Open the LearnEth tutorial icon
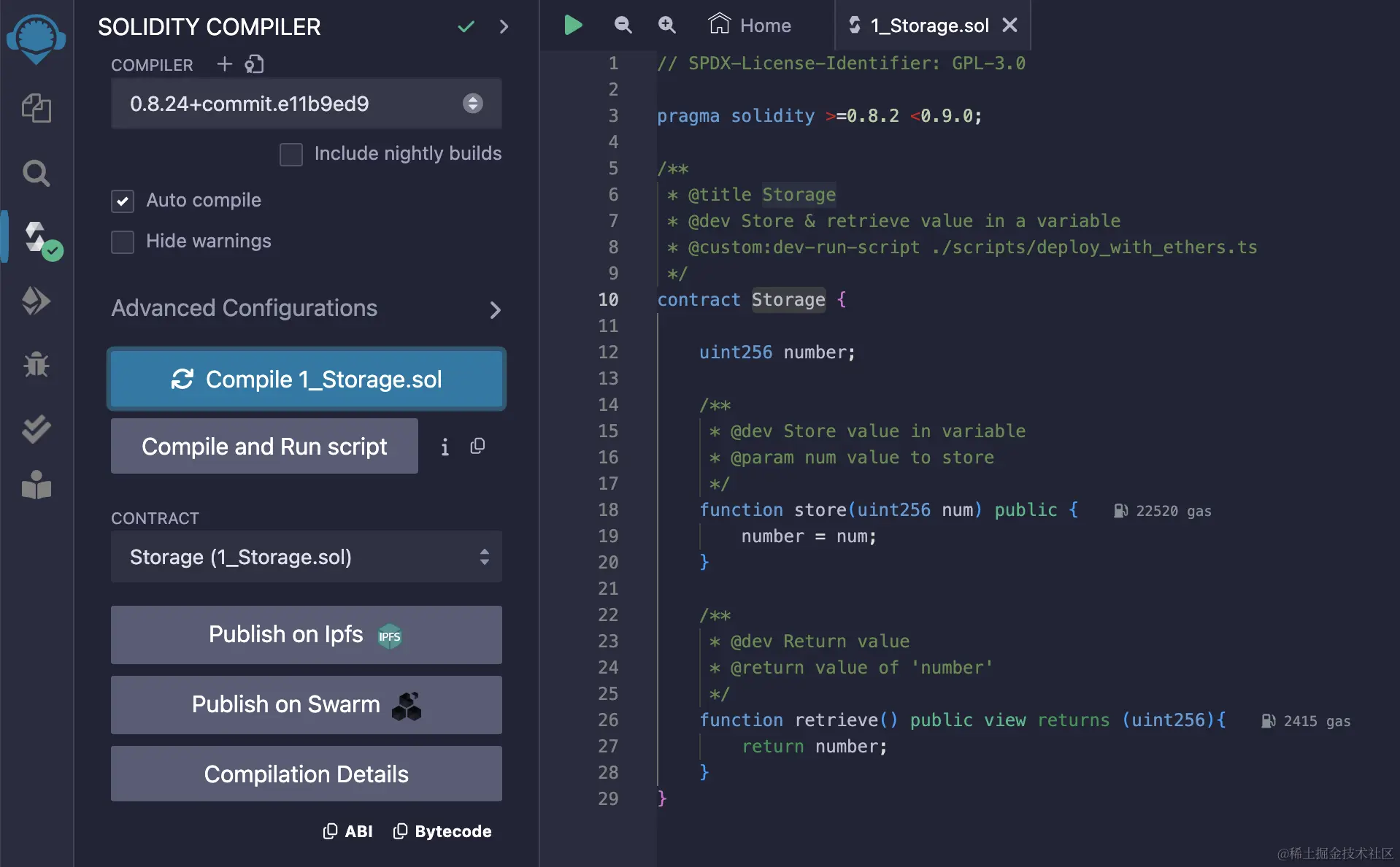The height and width of the screenshot is (867, 1400). (36, 485)
